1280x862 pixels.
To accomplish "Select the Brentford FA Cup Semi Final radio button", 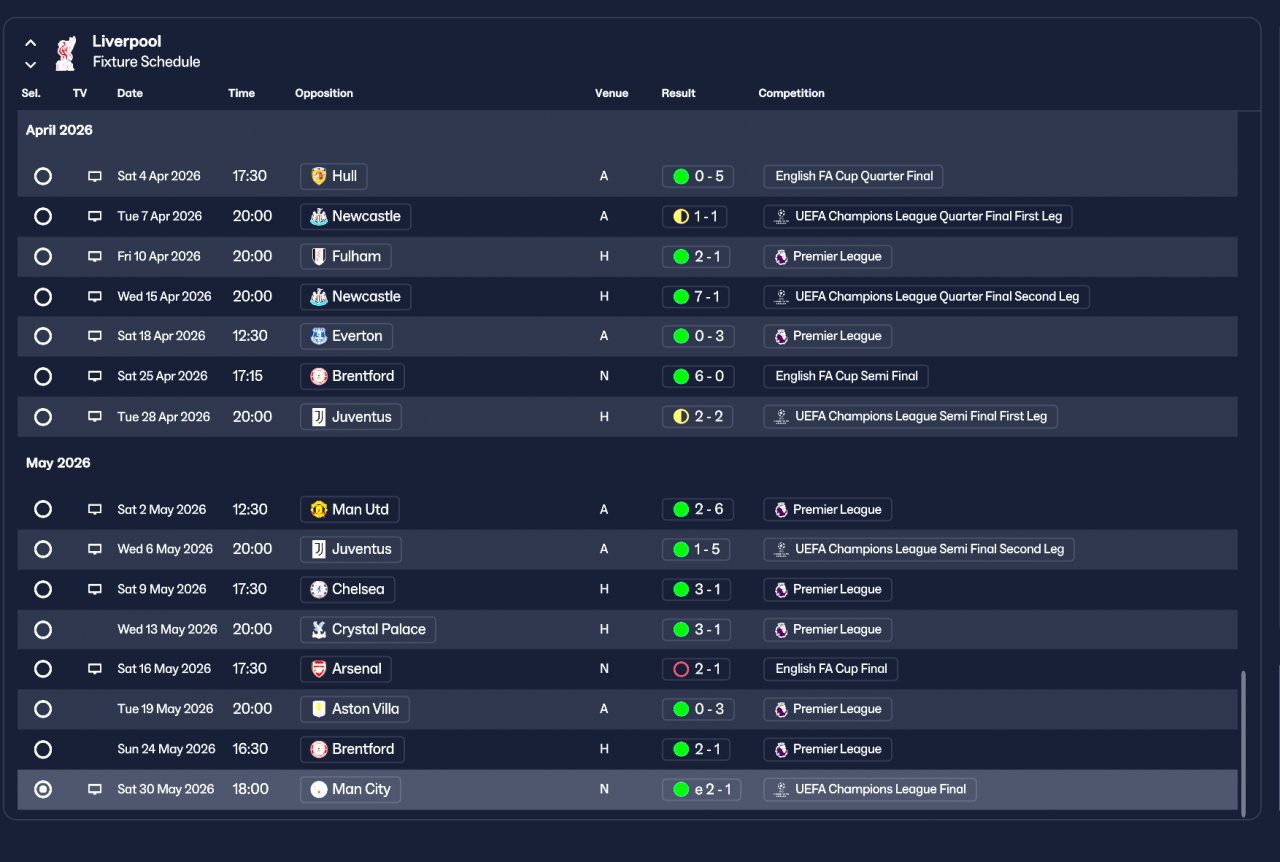I will [43, 376].
